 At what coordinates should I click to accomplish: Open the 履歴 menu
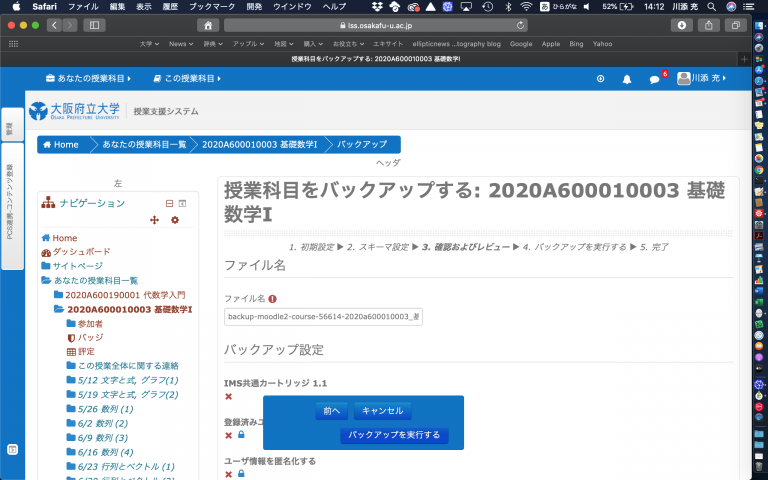pyautogui.click(x=170, y=7)
